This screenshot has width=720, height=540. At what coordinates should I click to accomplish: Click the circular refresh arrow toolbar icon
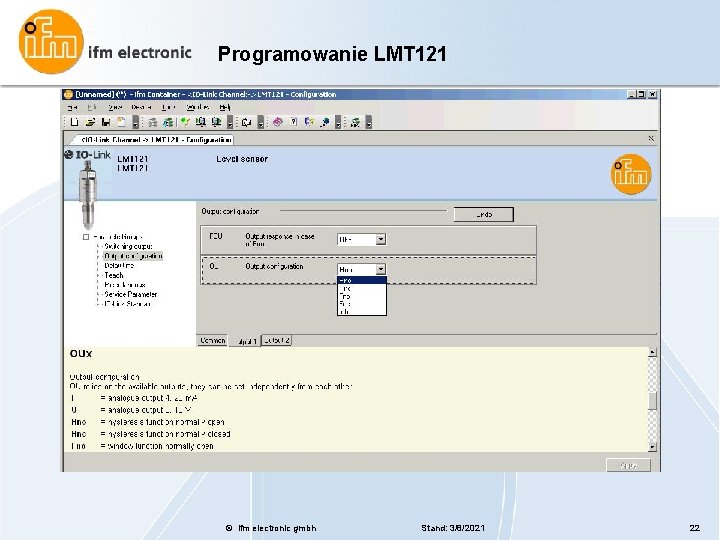(247, 122)
